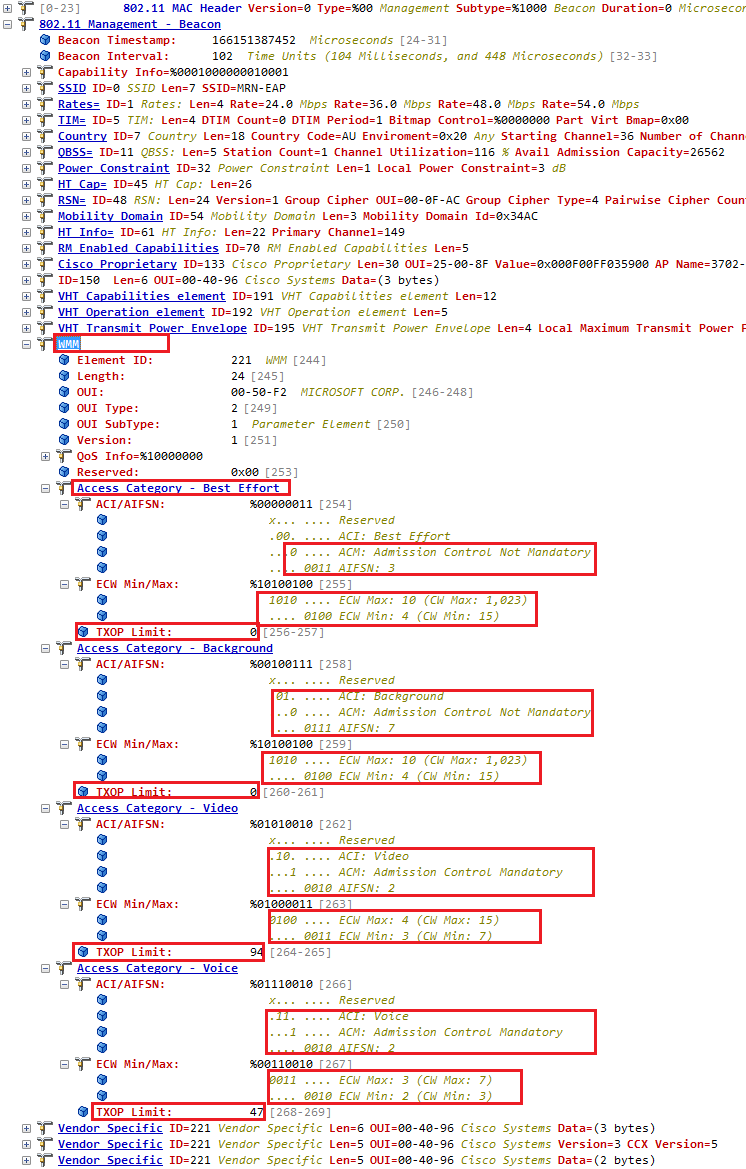Collapse the WMM element node
This screenshot has width=746, height=1169.
[x=27, y=344]
